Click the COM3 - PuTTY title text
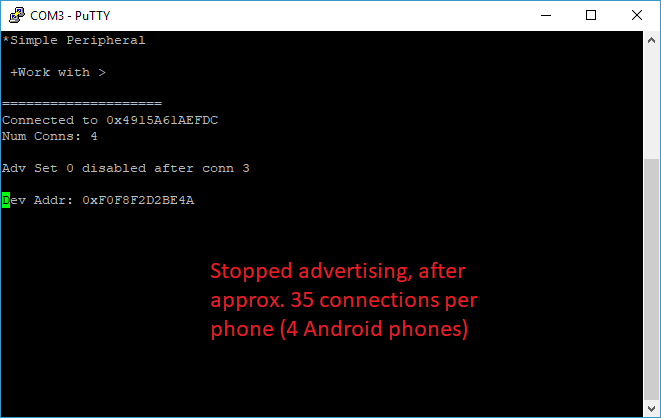Image resolution: width=661 pixels, height=419 pixels. click(x=70, y=16)
